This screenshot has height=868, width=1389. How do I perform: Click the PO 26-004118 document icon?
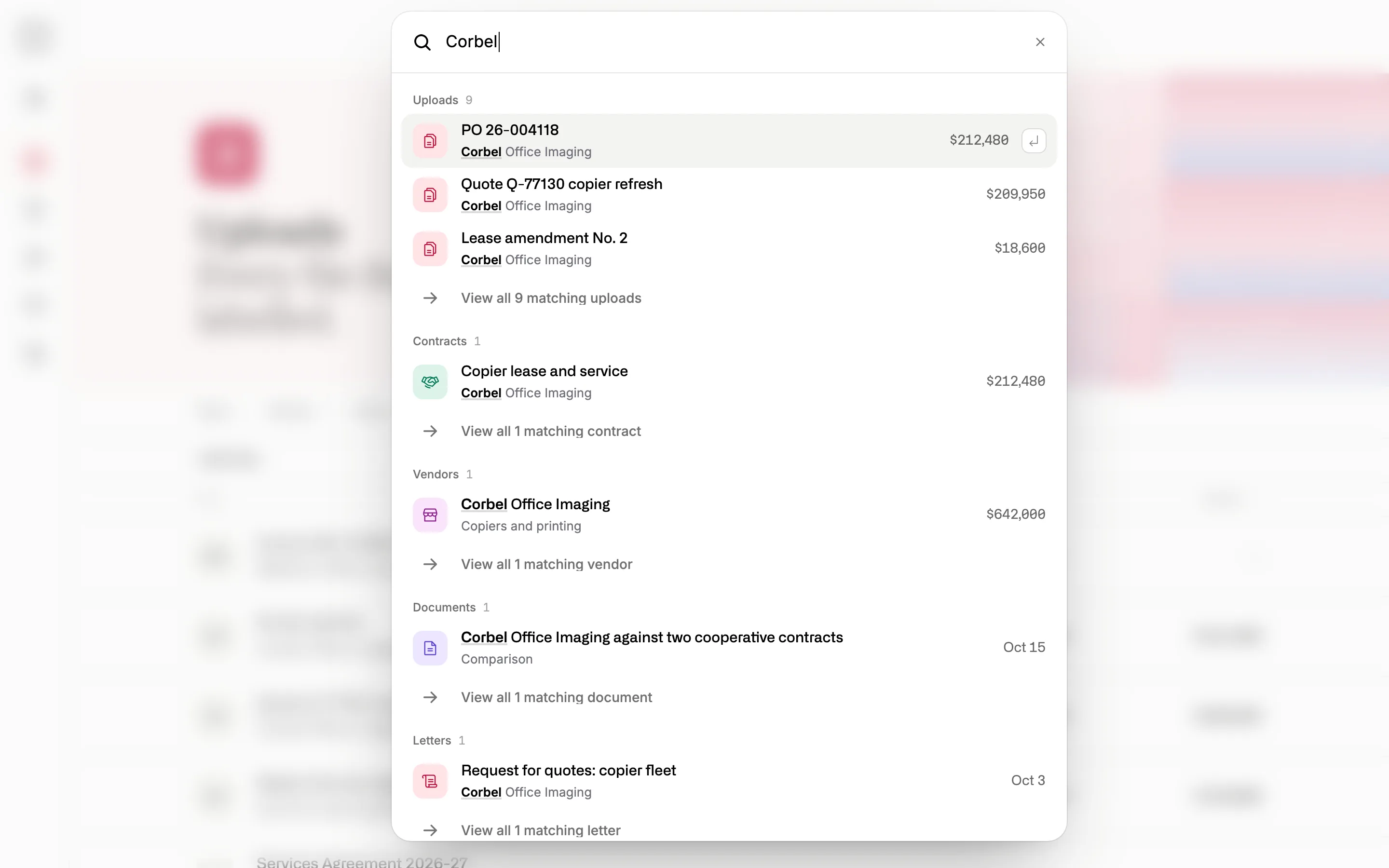coord(430,141)
